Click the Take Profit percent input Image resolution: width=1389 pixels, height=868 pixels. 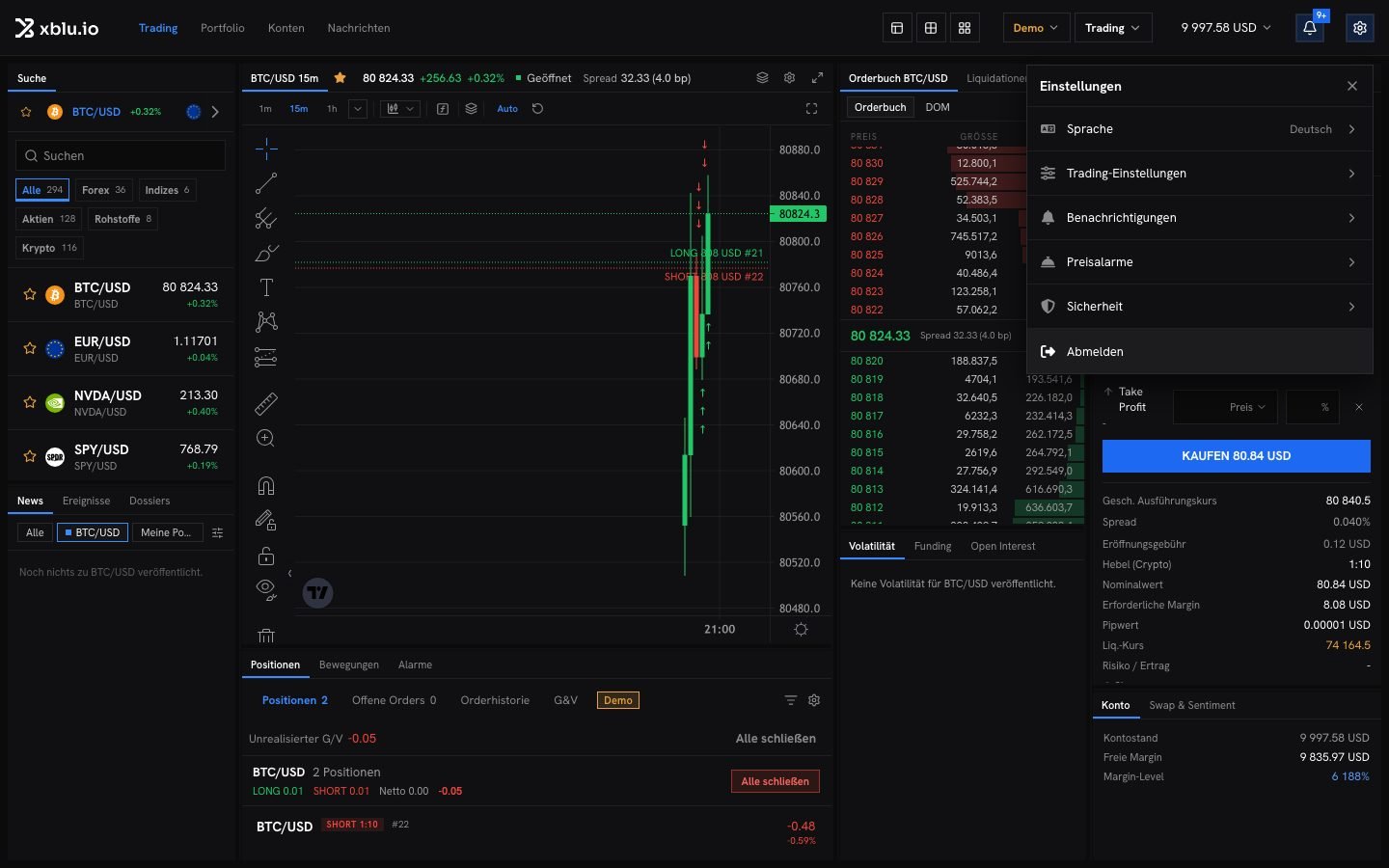tap(1314, 407)
